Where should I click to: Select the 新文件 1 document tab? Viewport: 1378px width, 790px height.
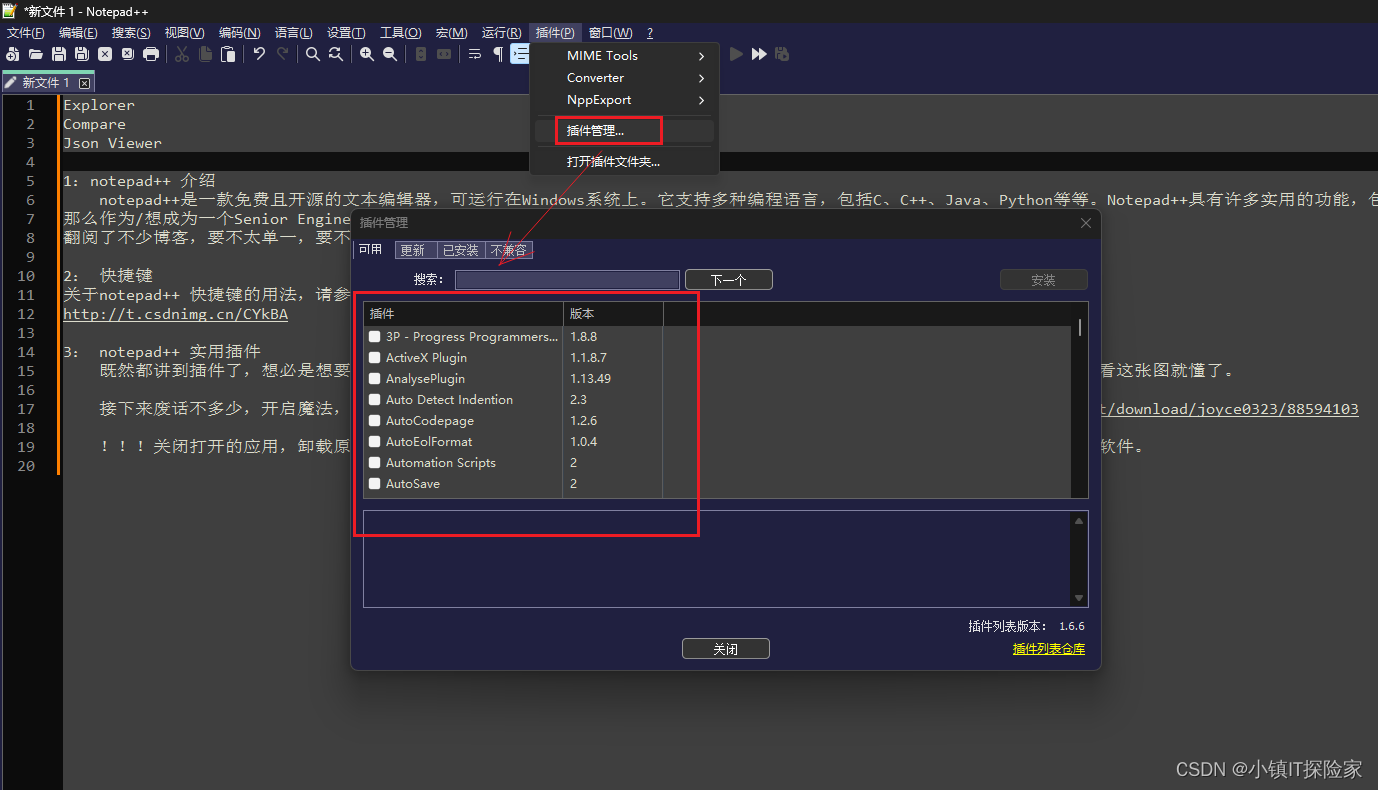point(47,83)
